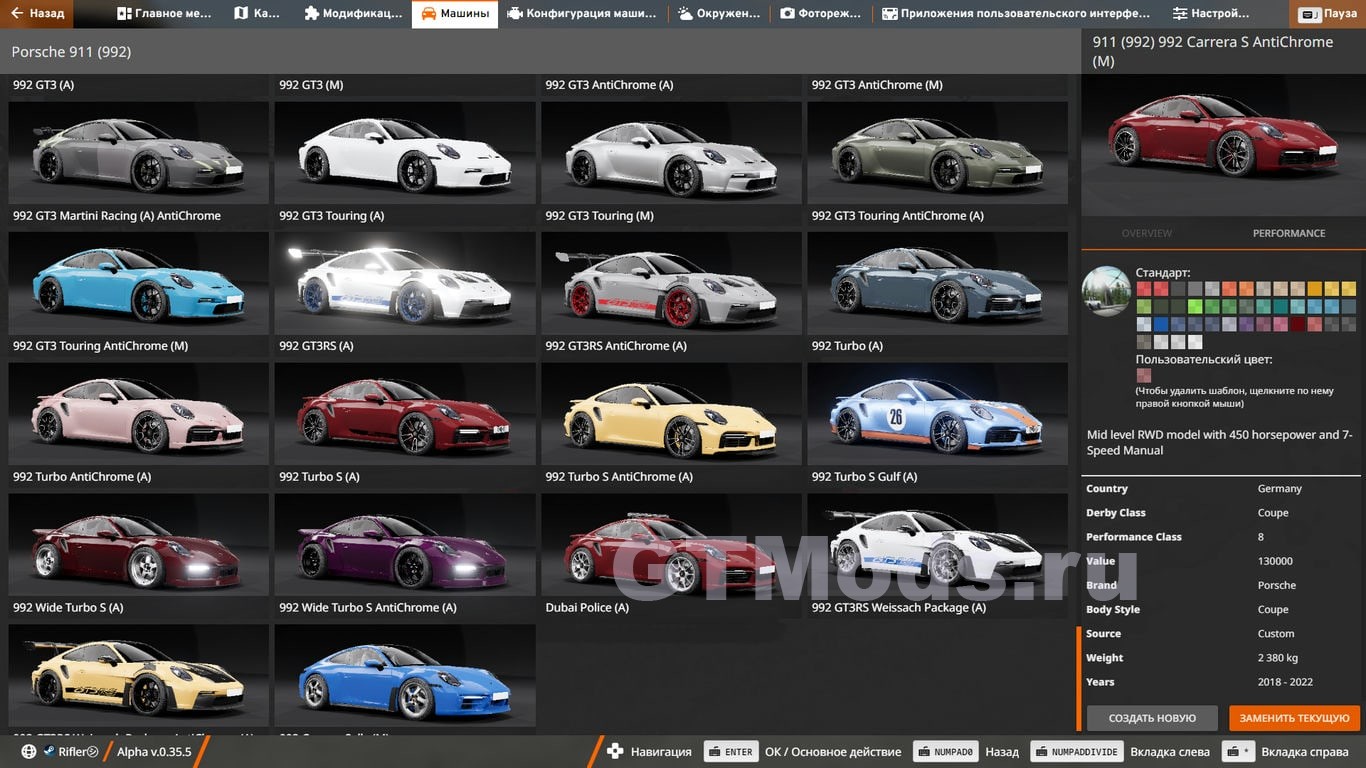Click the 'Custom' source value

[x=1276, y=634]
